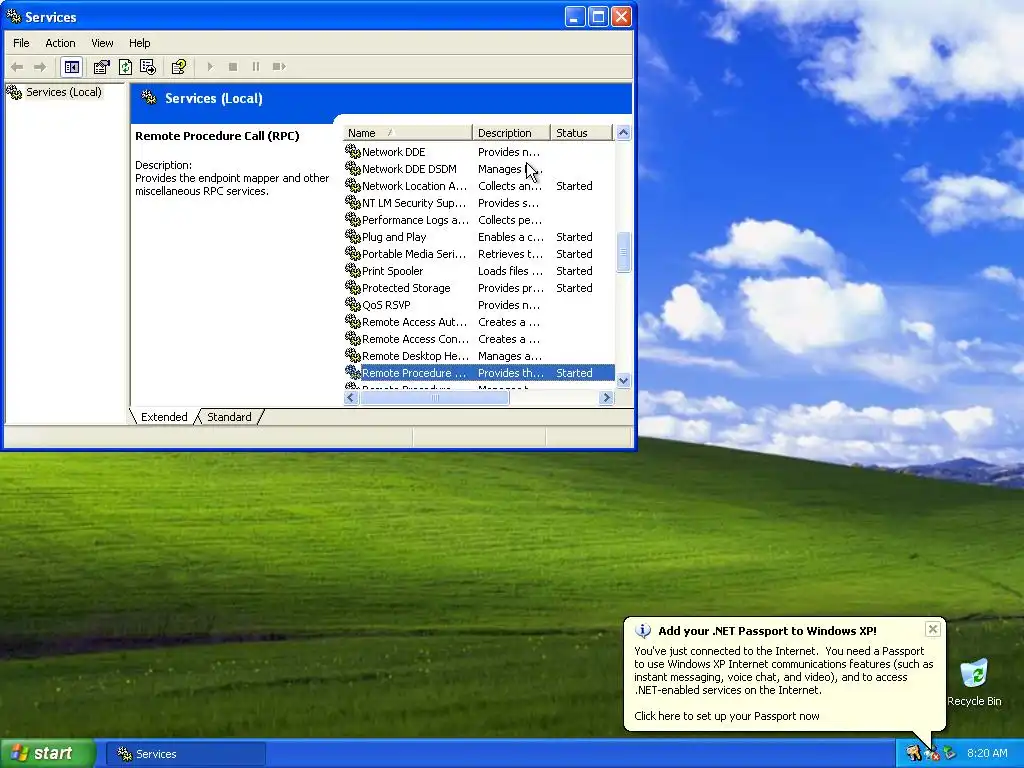
Task: Click gear icon beside Plug and Play
Action: (x=353, y=236)
